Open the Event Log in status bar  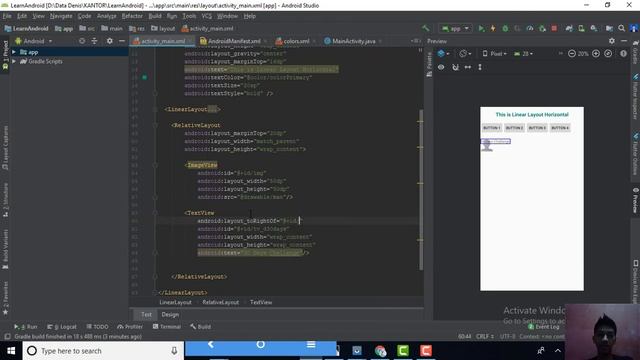(544, 327)
